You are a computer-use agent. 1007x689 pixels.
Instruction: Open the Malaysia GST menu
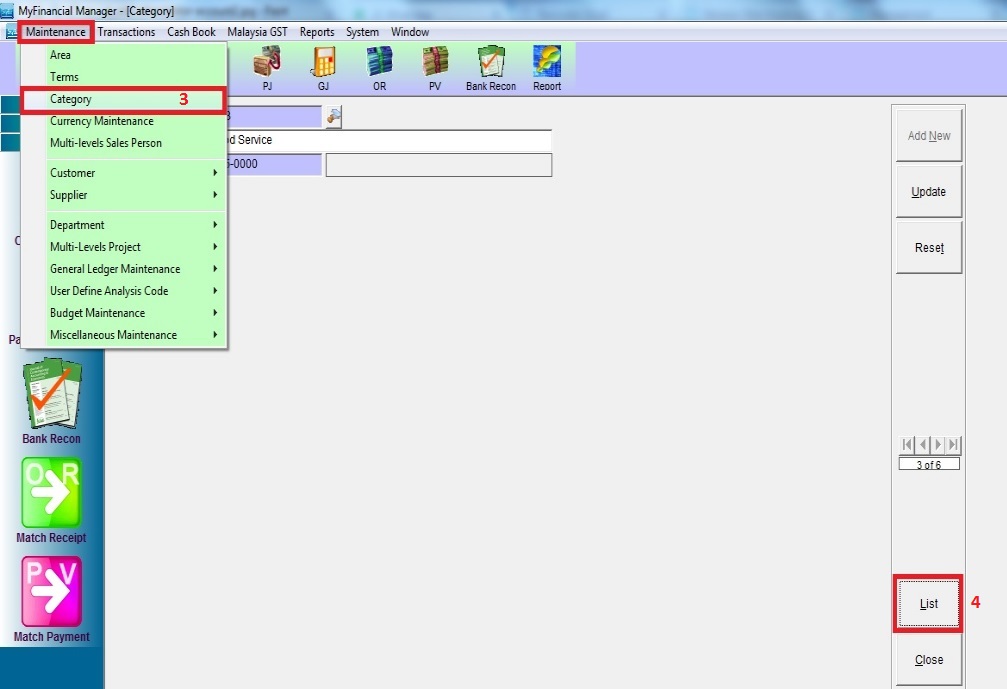point(257,32)
